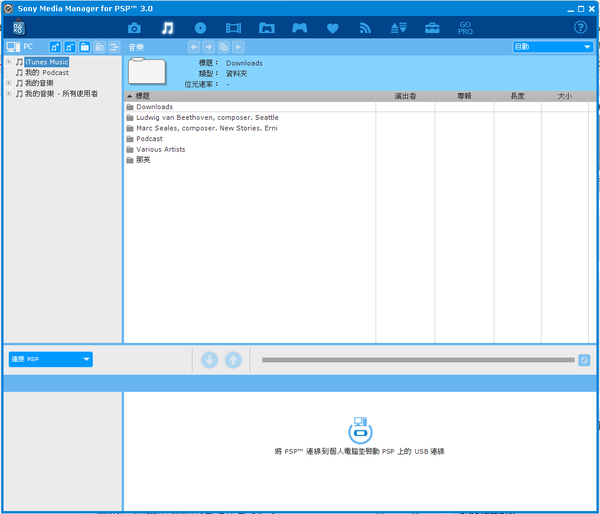Expand 我的音樂 - 所有使用者 node
600x514 pixels.
tap(8, 94)
